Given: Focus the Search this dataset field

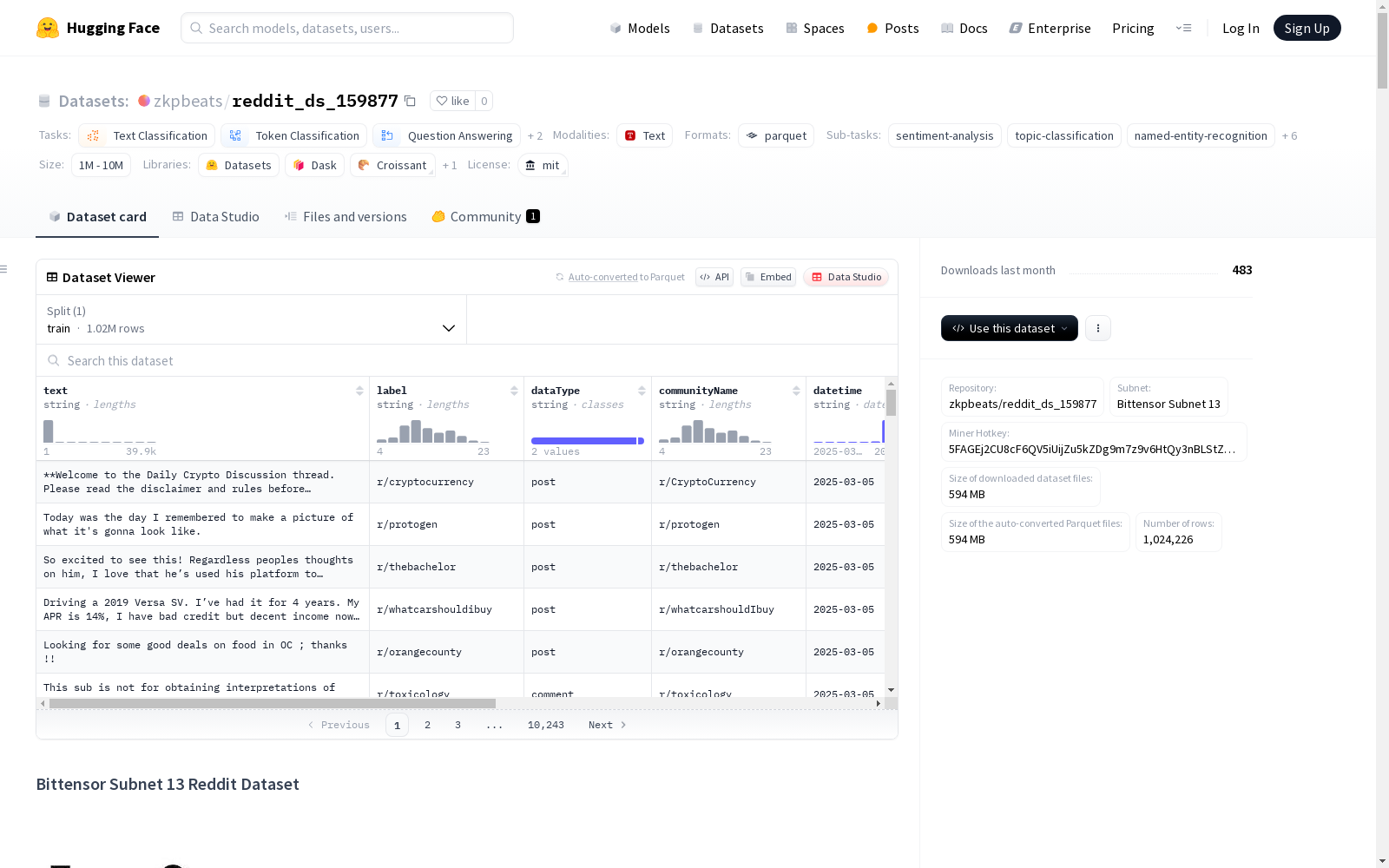Looking at the screenshot, I should coord(467,360).
